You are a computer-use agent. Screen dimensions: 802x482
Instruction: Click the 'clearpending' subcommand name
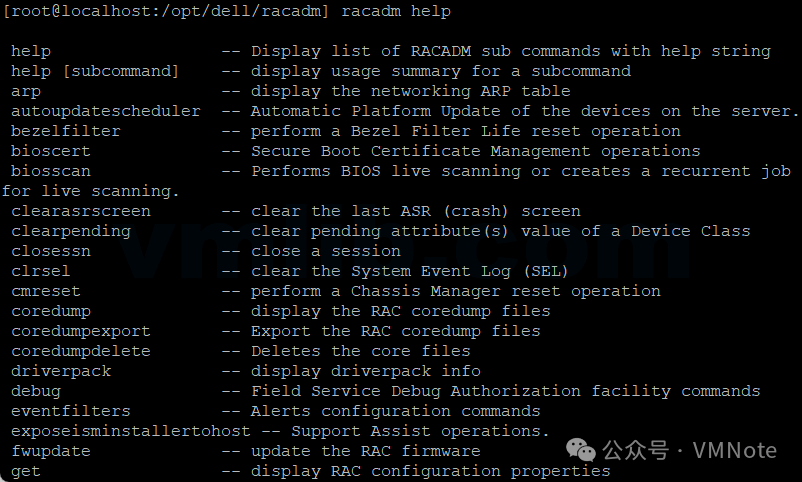70,231
